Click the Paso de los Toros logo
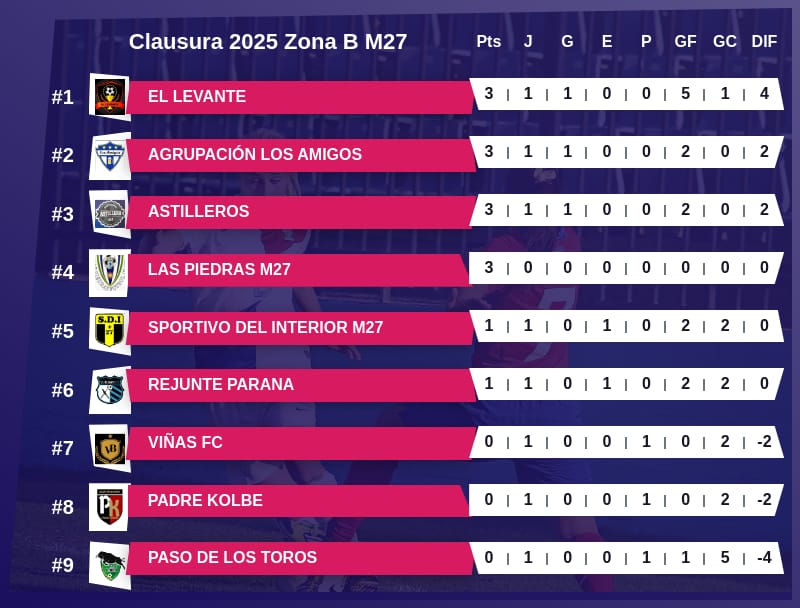Viewport: 800px width, 608px height. (x=109, y=563)
